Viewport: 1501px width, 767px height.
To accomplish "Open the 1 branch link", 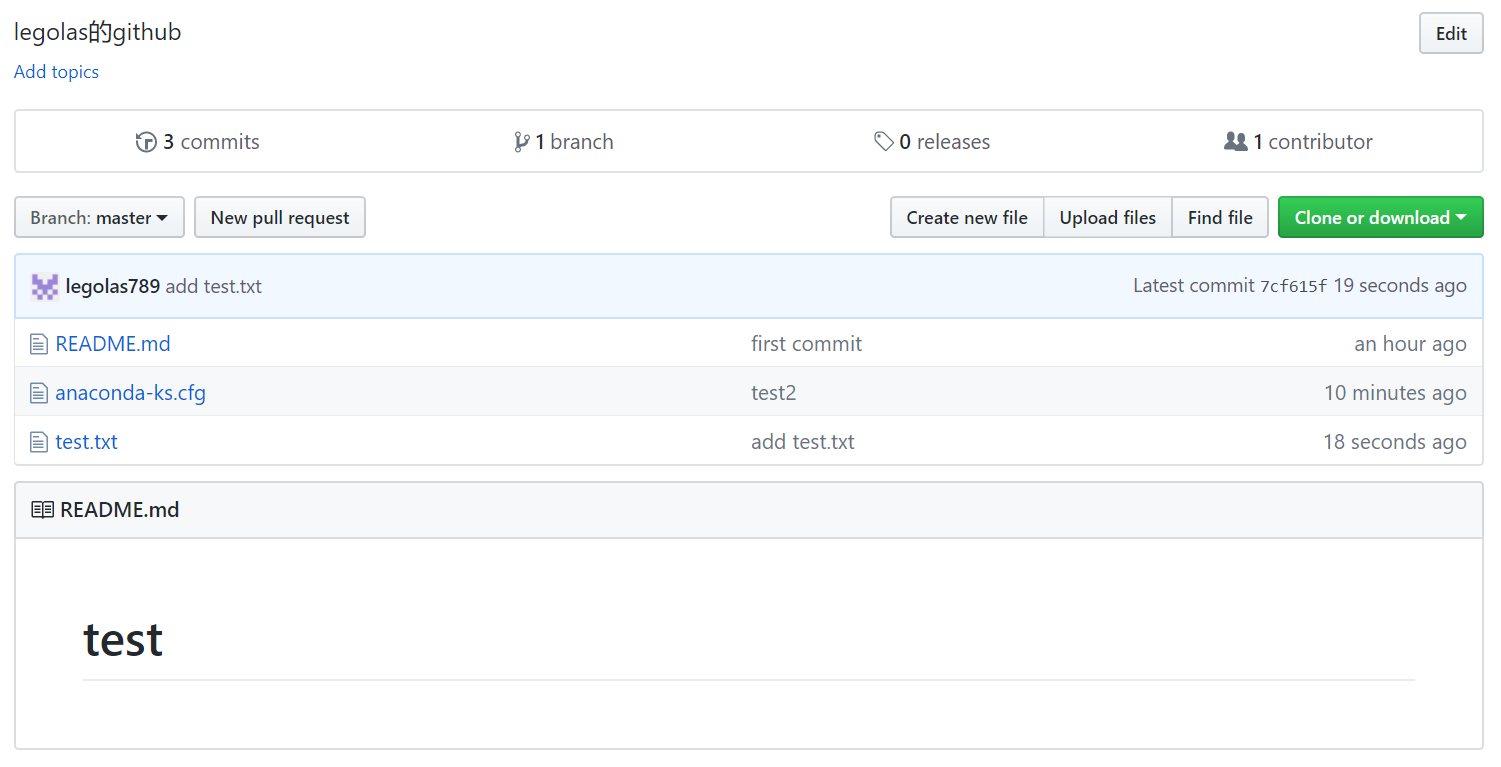I will point(563,142).
